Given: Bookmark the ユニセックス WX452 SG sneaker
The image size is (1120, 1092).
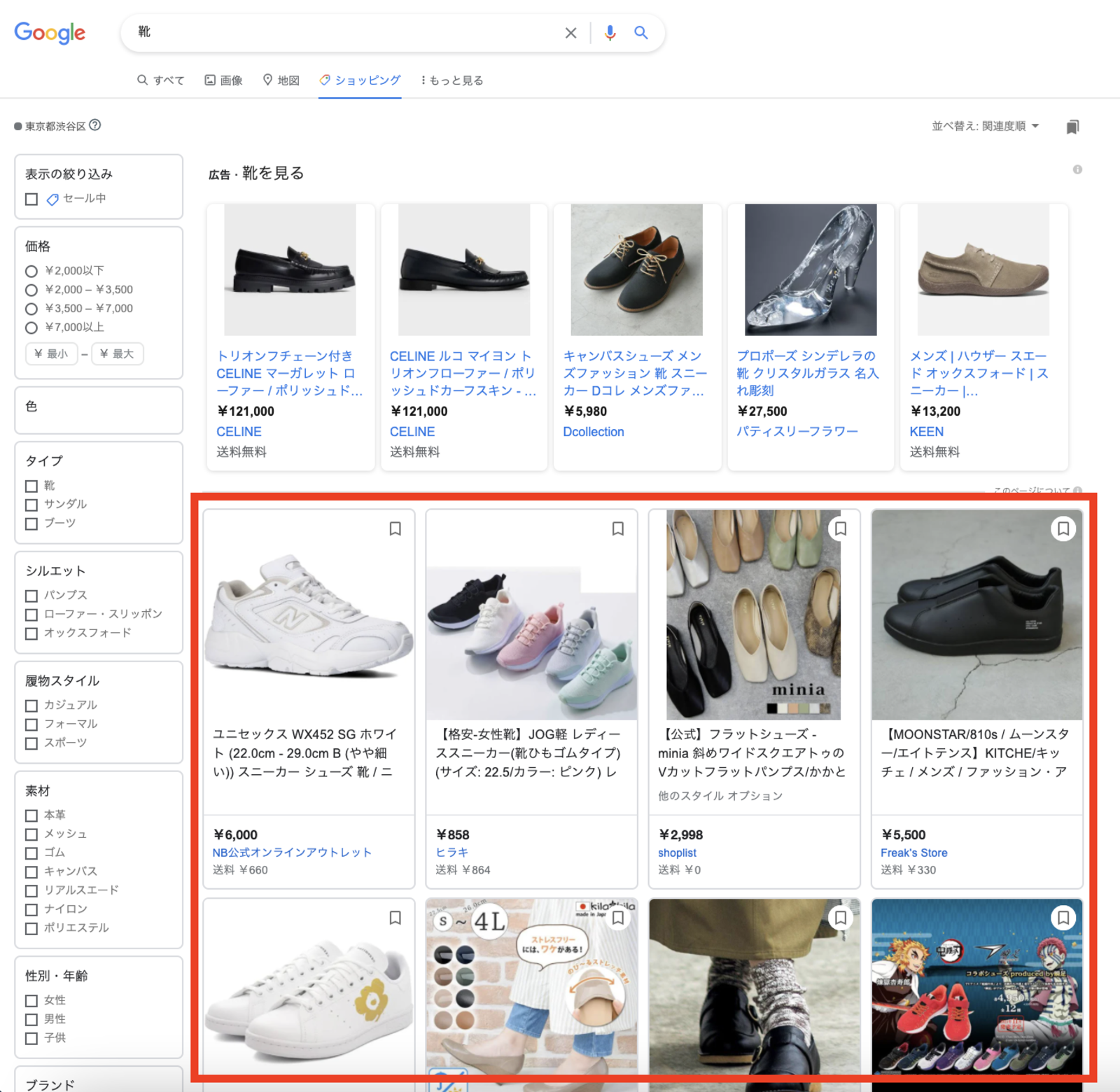Looking at the screenshot, I should [x=395, y=528].
